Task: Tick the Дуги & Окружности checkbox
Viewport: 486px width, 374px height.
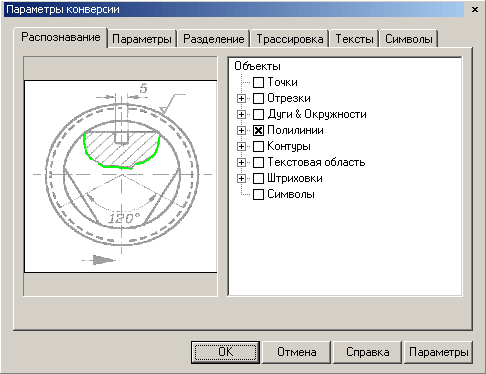Action: [258, 114]
